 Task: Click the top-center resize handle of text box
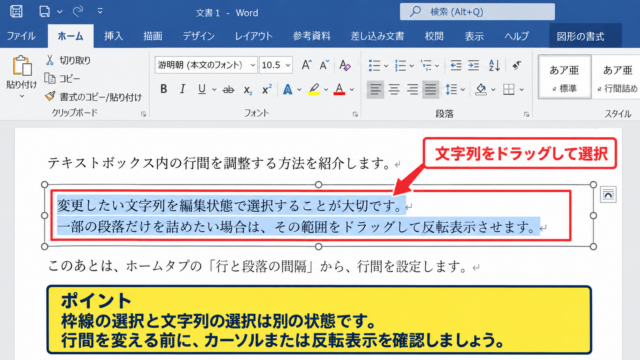[318, 184]
